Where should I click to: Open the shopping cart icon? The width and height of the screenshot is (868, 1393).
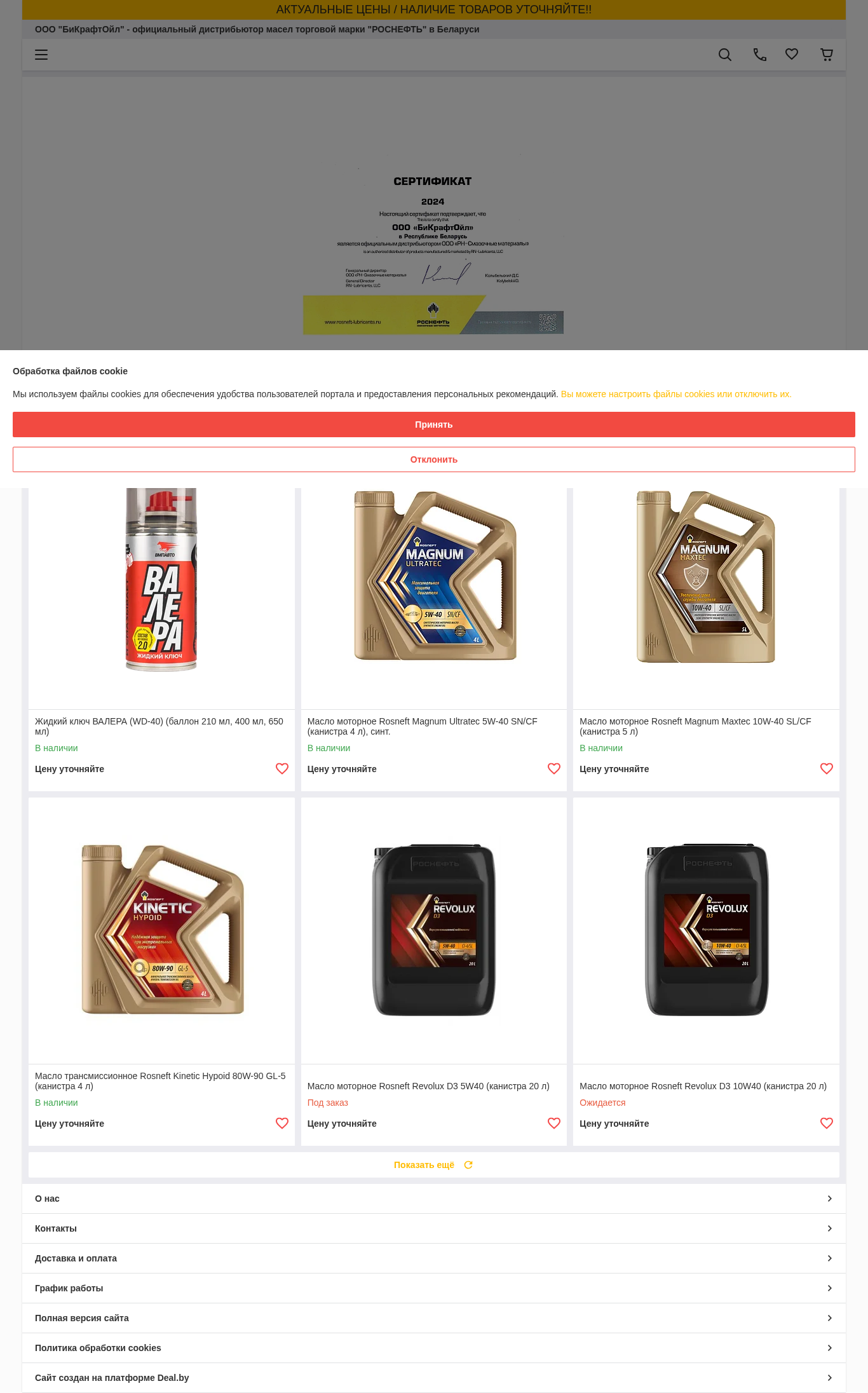(827, 55)
